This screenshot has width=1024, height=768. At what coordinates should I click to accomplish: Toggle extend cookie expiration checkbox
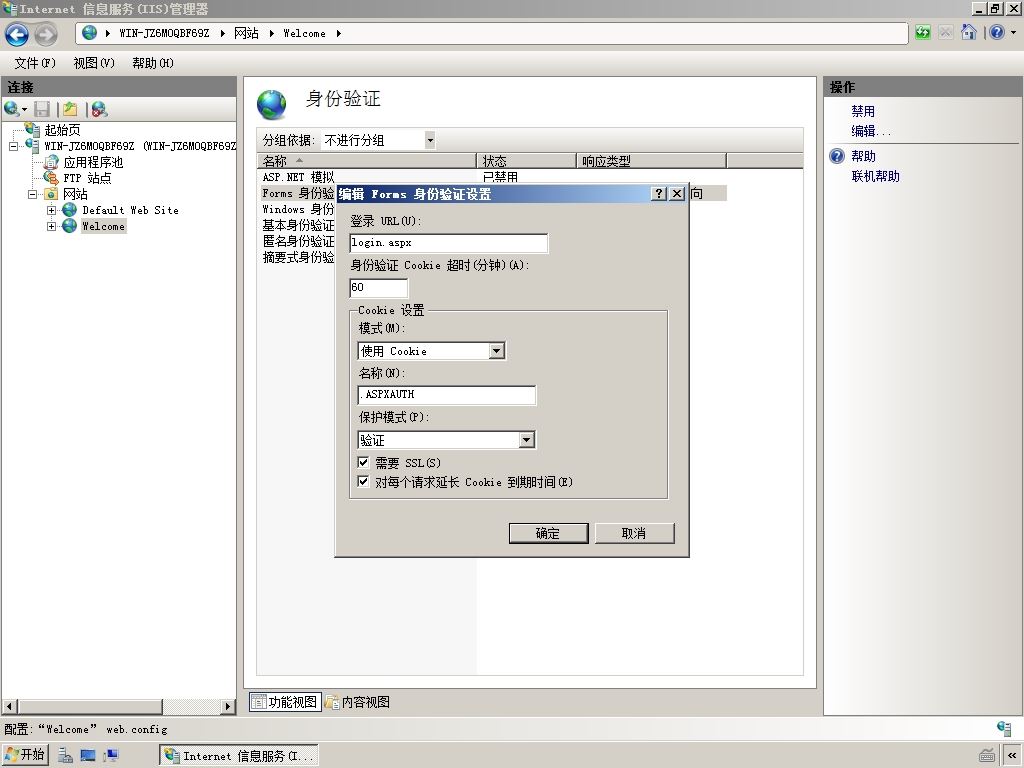tap(364, 482)
